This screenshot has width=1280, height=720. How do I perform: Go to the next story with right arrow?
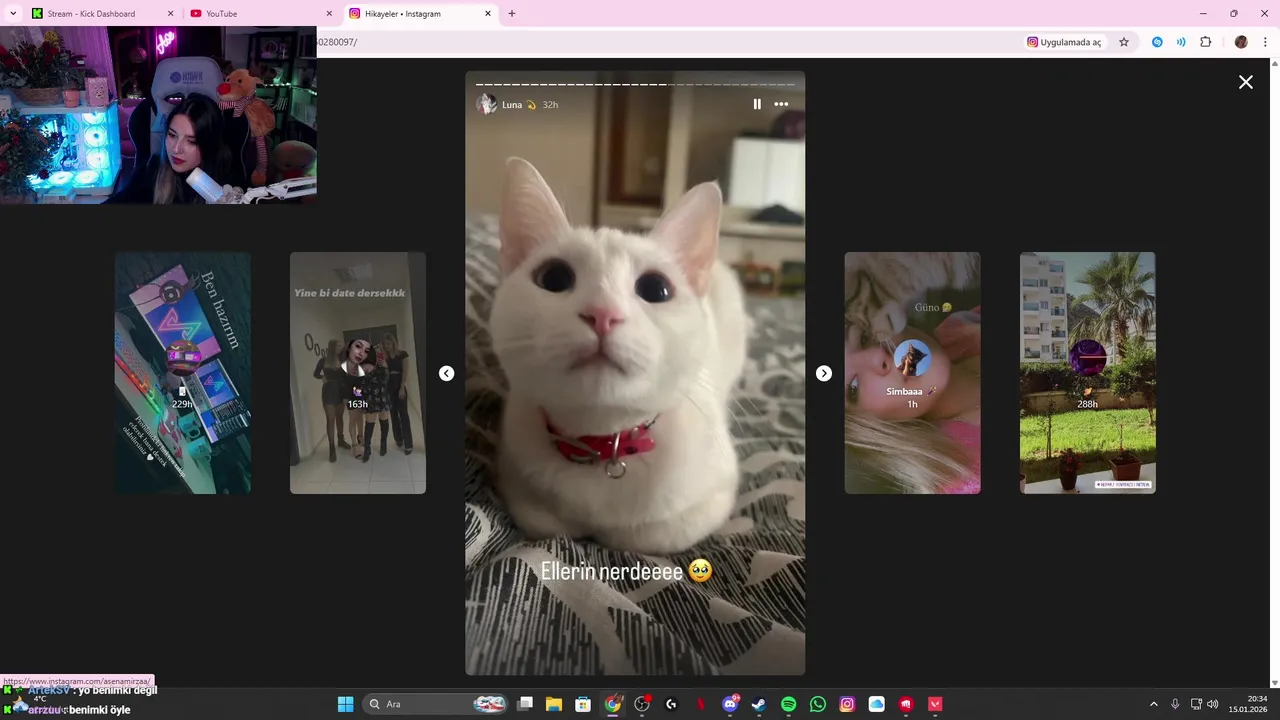[x=824, y=373]
